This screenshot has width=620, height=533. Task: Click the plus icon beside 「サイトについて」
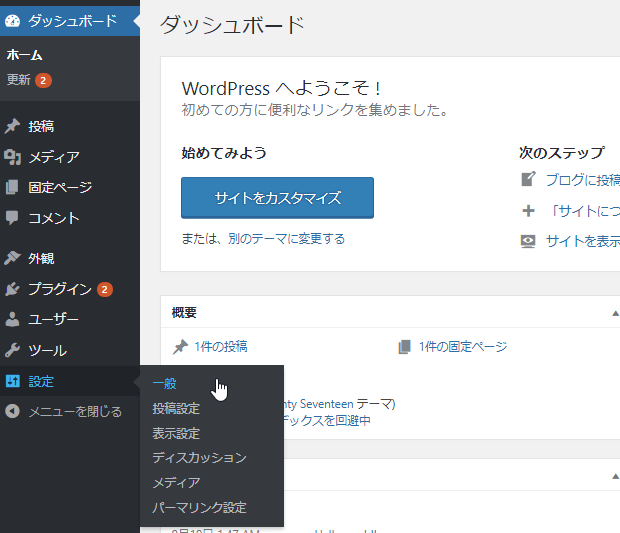[528, 211]
